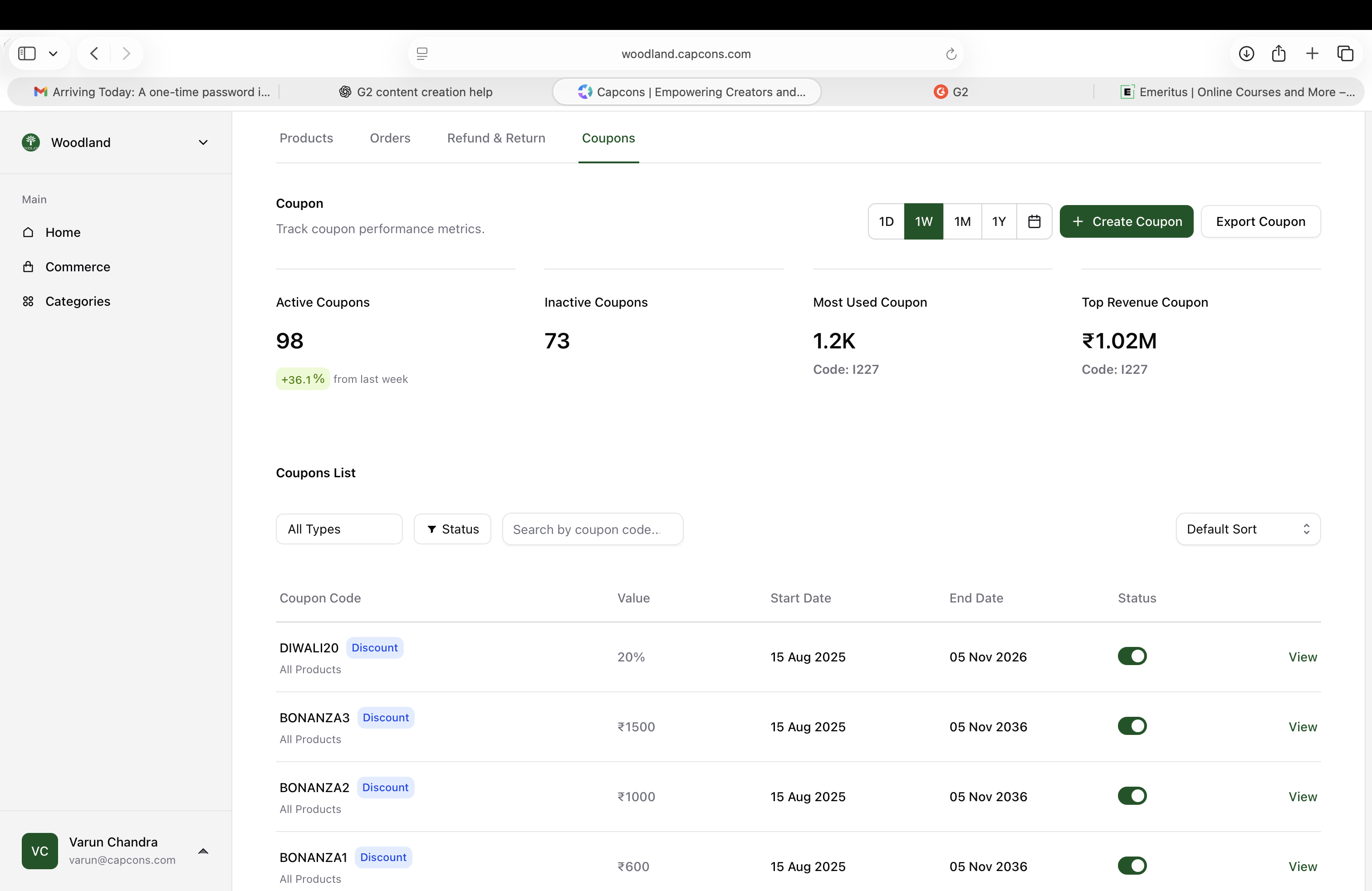Open the Safari downloads icon

click(1246, 54)
